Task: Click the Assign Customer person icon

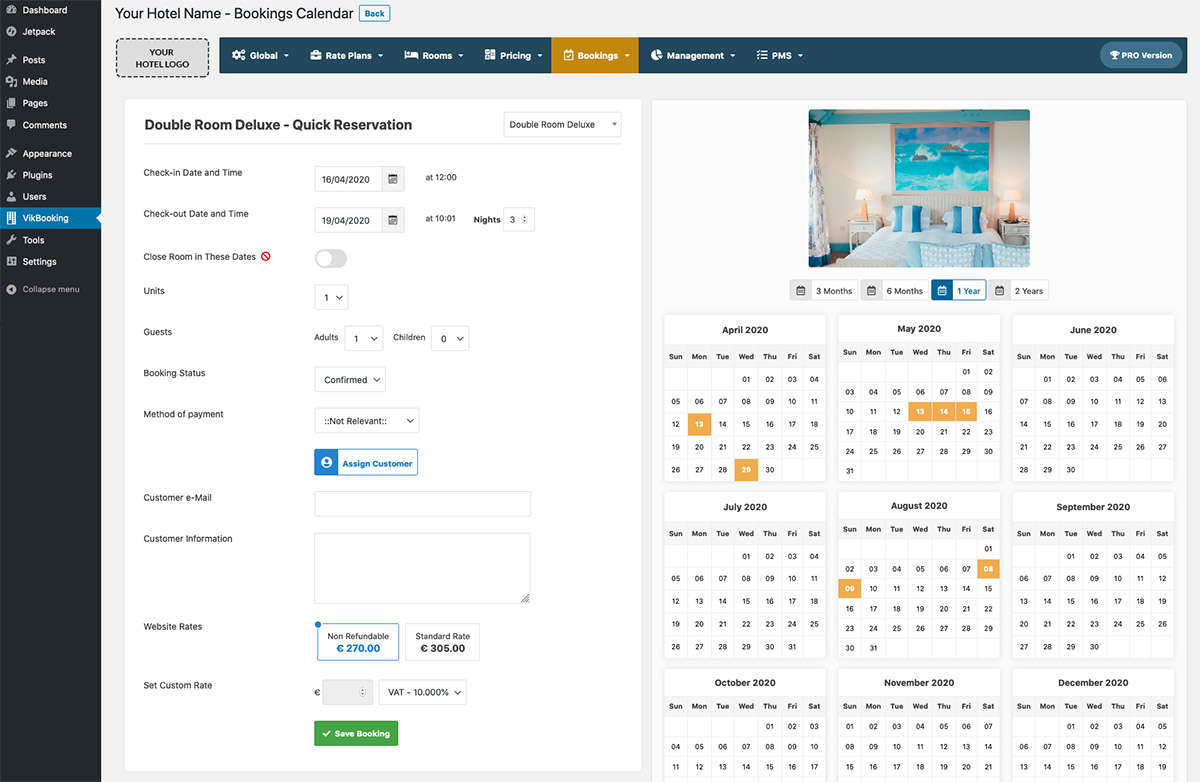Action: click(326, 462)
